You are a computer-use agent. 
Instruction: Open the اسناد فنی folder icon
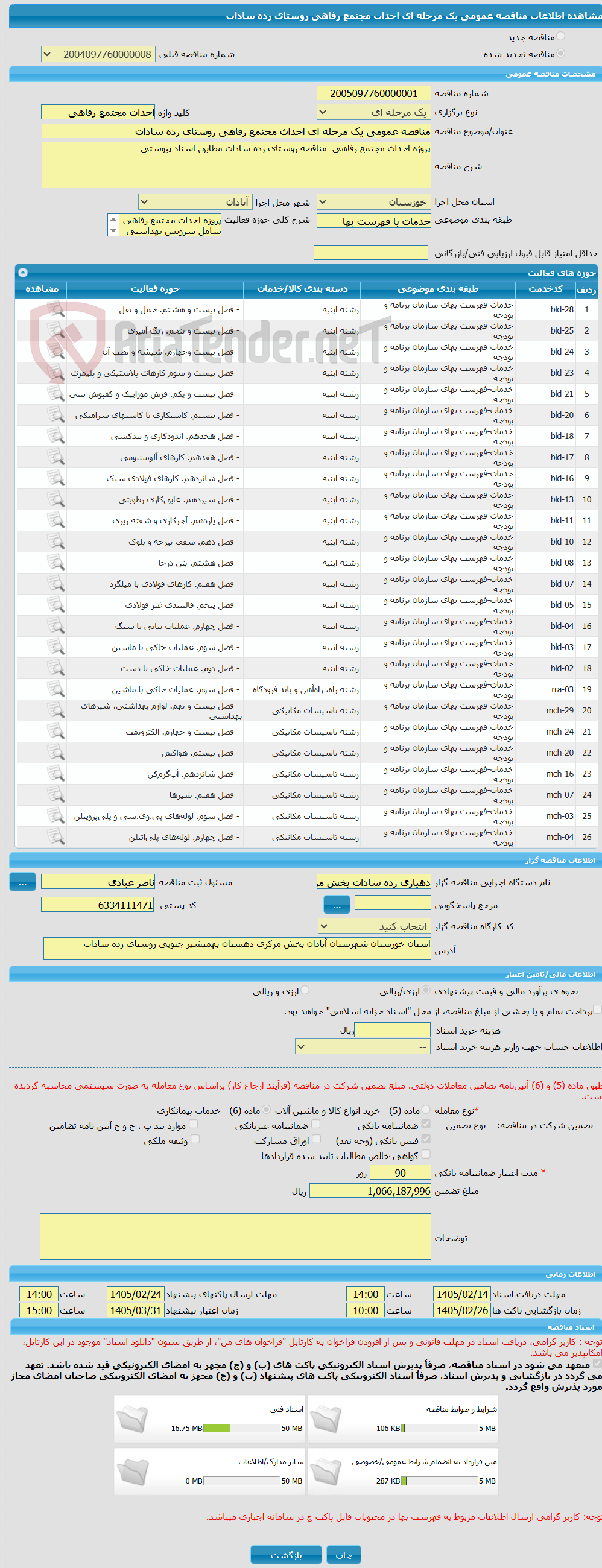pos(132,1419)
